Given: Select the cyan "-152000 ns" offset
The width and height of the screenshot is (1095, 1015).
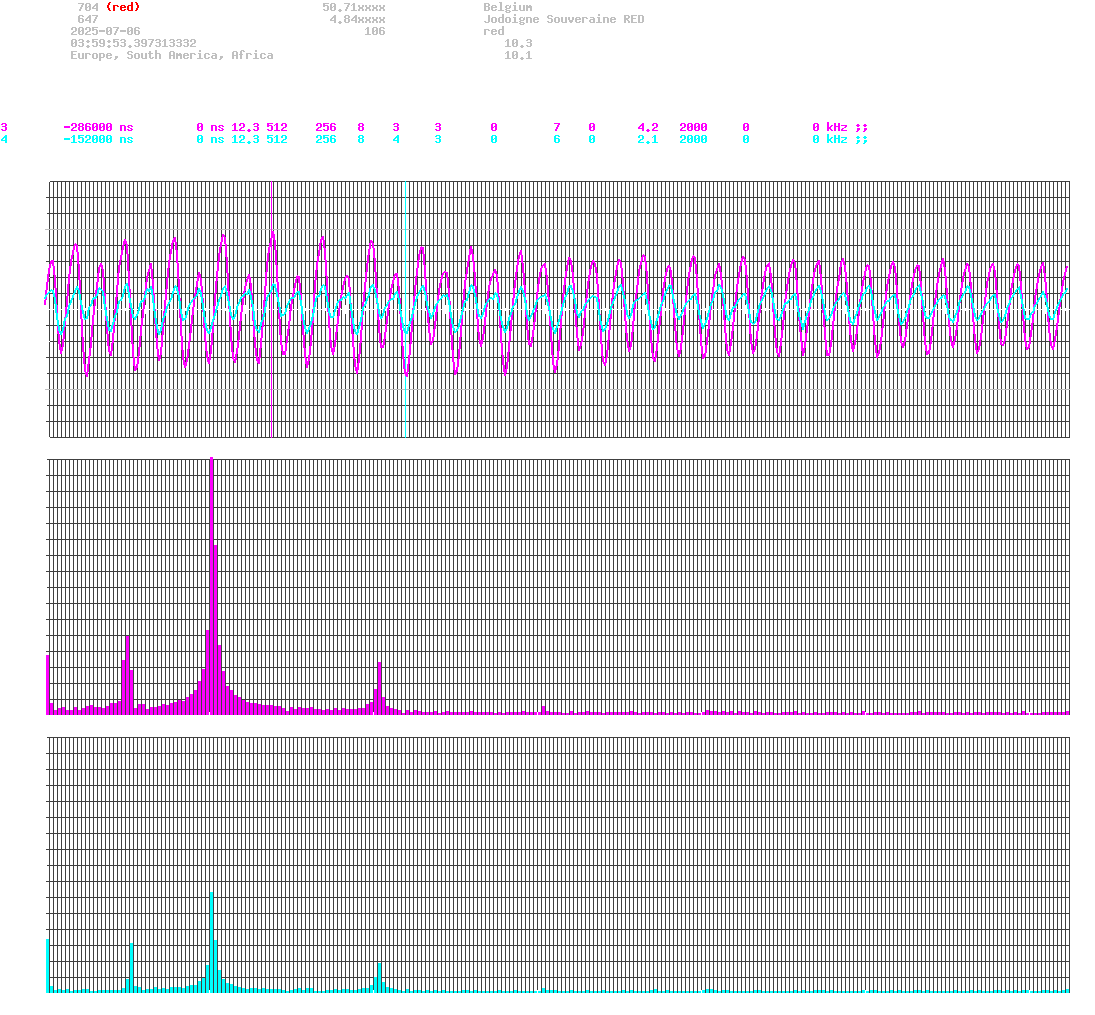Looking at the screenshot, I should click(98, 139).
